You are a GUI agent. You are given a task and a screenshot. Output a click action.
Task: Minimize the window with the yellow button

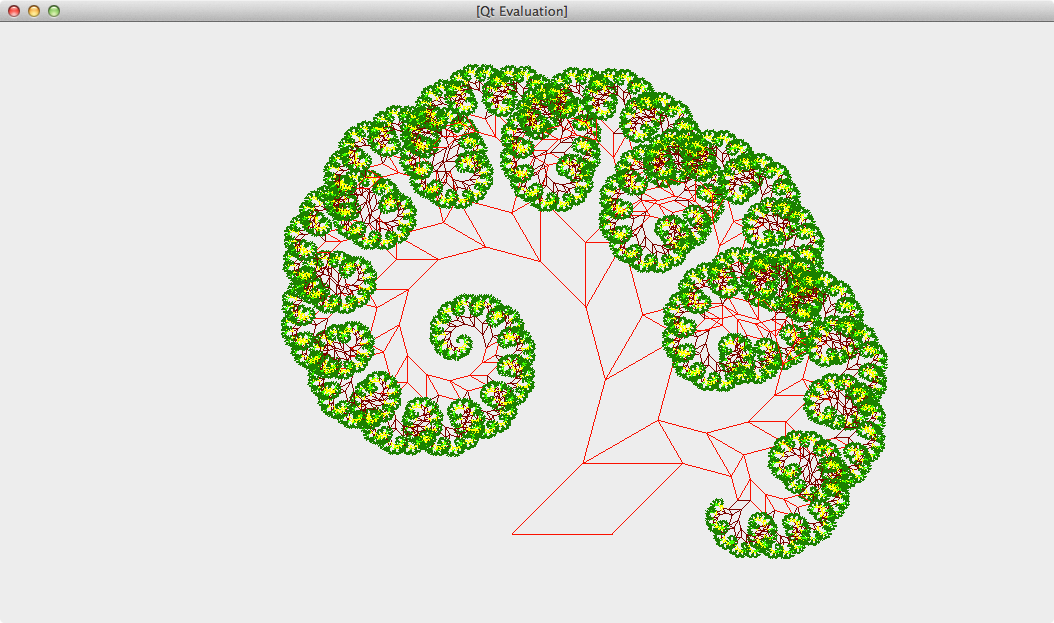pyautogui.click(x=34, y=11)
